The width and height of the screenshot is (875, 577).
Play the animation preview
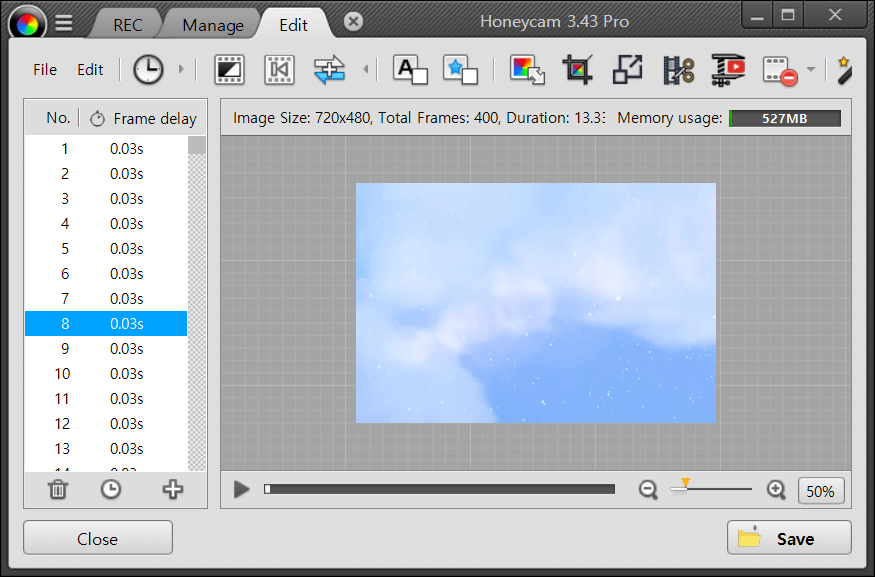pyautogui.click(x=241, y=489)
